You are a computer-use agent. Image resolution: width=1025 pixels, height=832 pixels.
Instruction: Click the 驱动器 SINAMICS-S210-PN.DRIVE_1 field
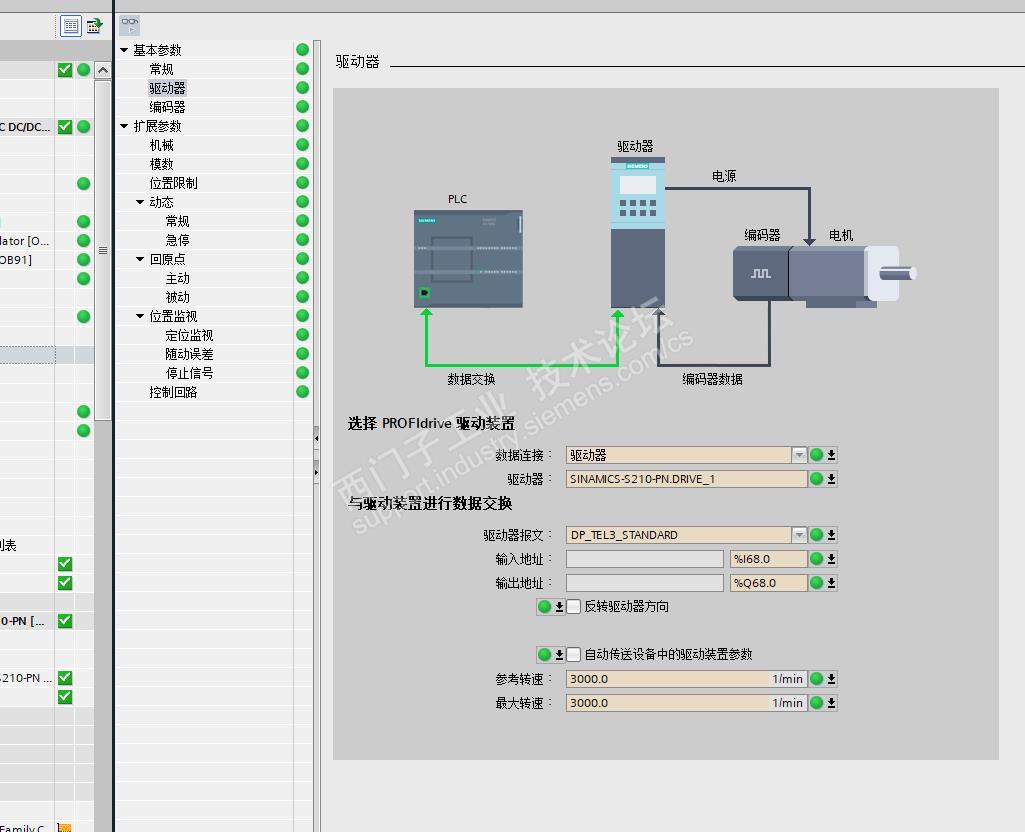pyautogui.click(x=686, y=479)
